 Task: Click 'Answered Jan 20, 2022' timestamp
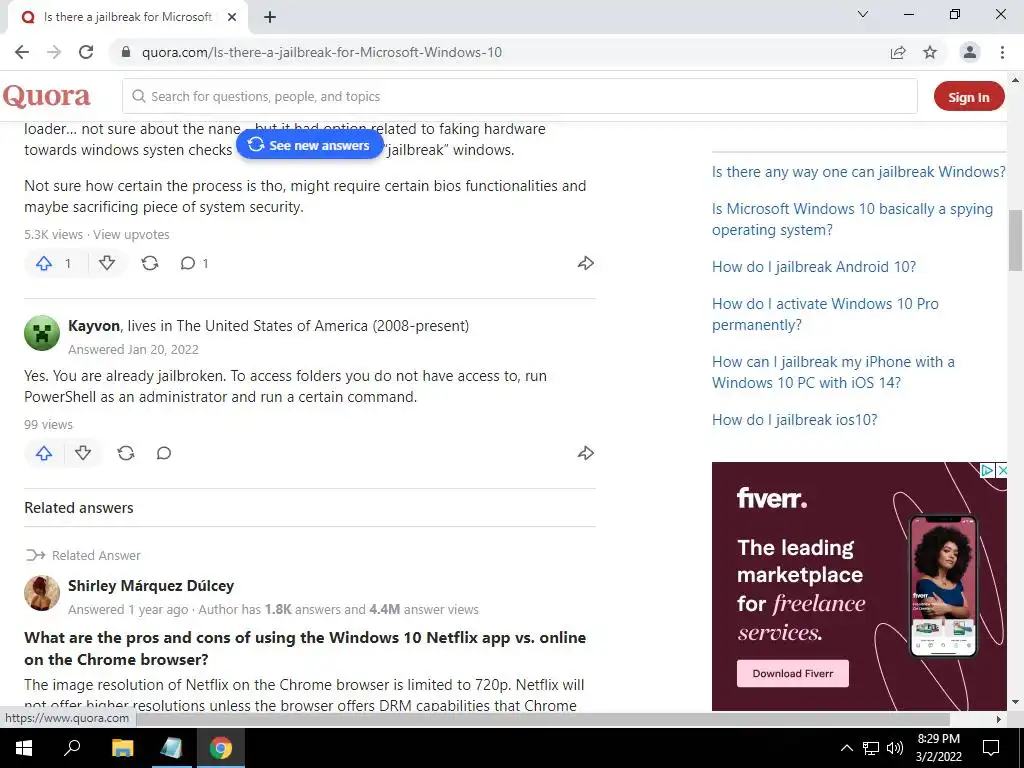[x=133, y=349]
